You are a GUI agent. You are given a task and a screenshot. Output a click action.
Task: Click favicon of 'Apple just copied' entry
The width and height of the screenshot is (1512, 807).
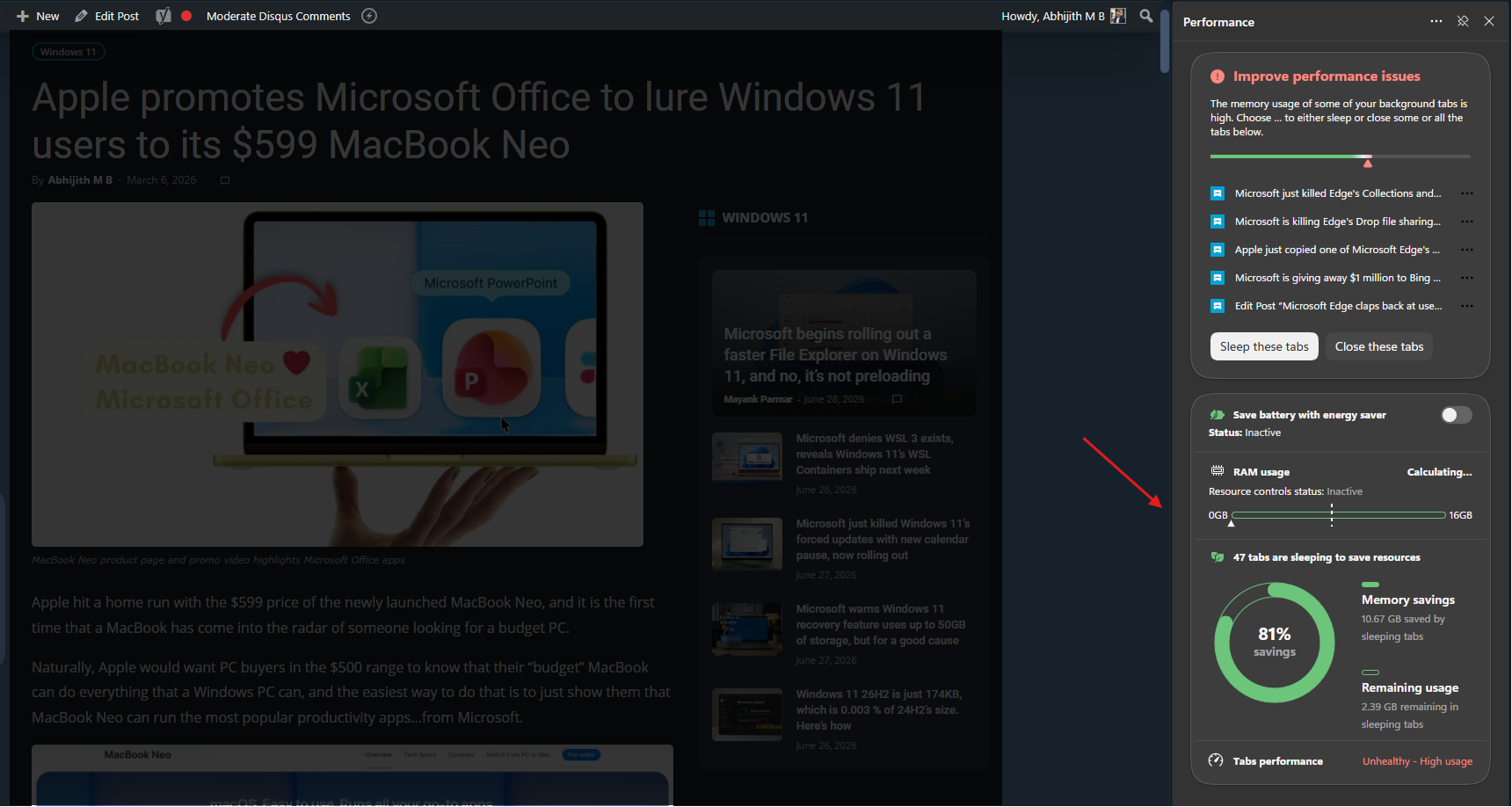(1218, 250)
